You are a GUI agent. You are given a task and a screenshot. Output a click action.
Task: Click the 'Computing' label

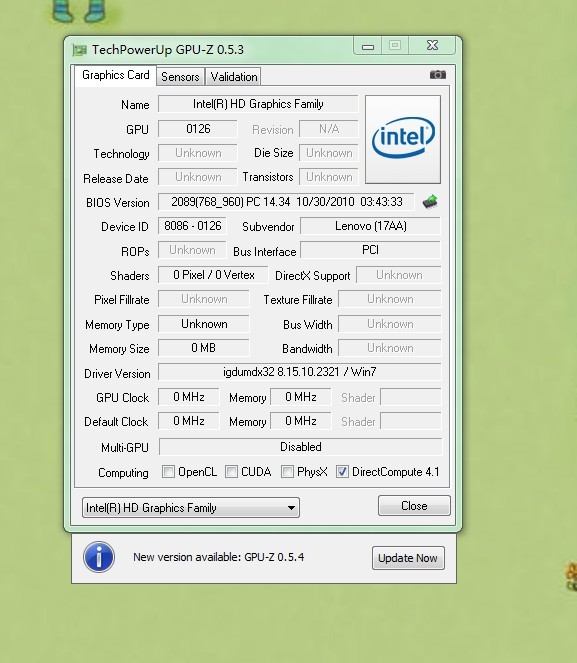click(123, 473)
